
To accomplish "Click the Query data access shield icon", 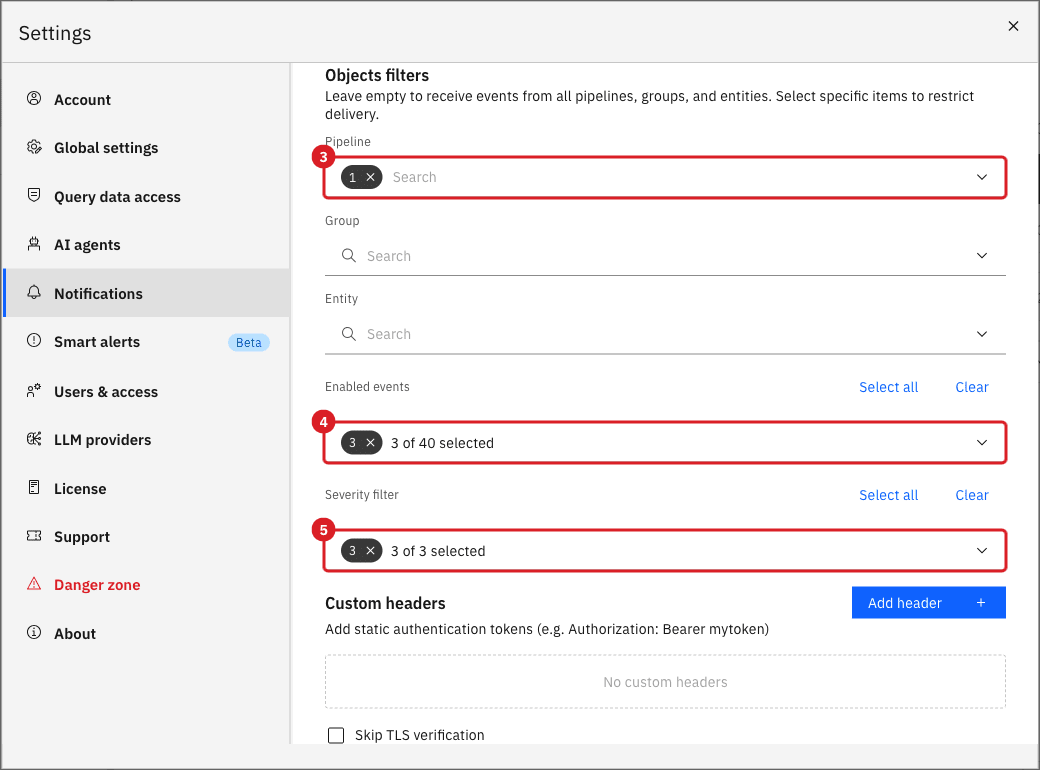I will point(34,195).
